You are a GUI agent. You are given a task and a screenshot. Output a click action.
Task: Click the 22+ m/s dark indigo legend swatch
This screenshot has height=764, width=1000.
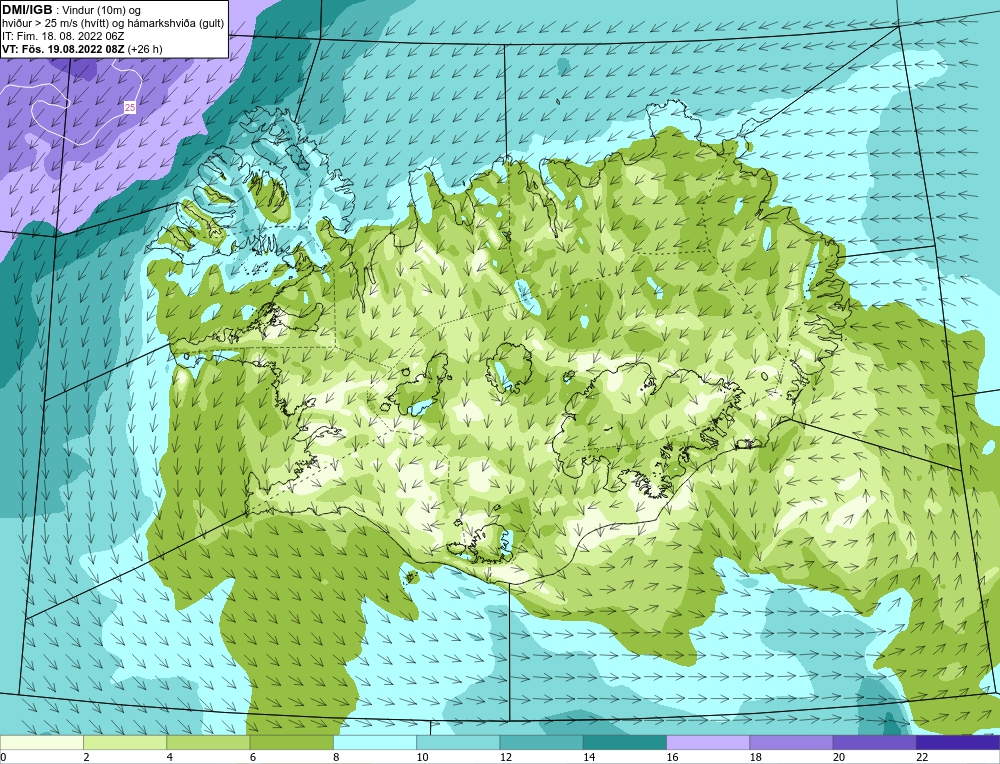958,743
